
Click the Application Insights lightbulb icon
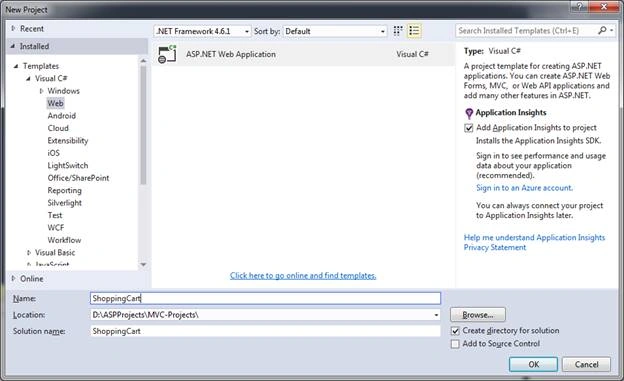click(x=469, y=113)
